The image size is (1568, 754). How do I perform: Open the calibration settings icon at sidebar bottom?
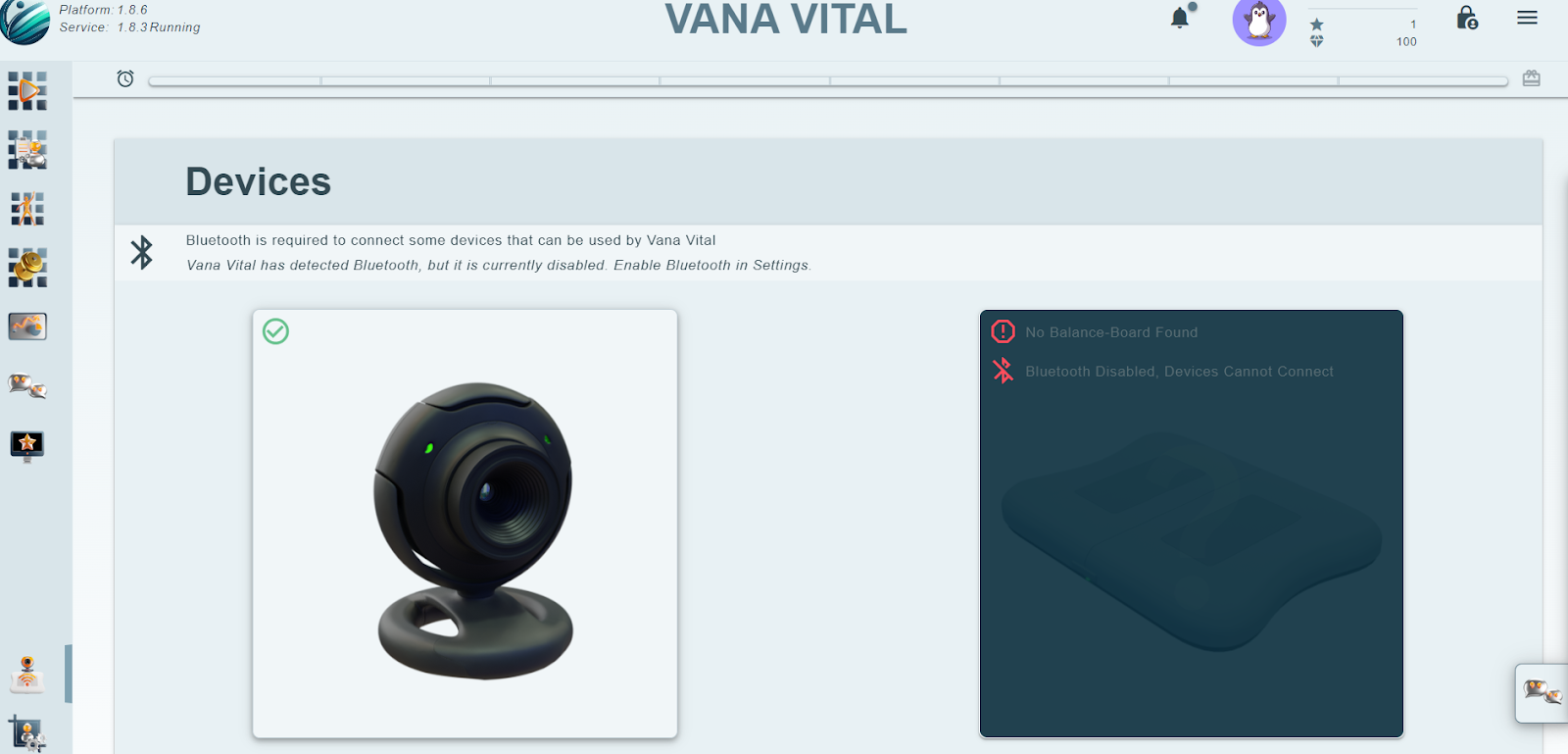[27, 733]
